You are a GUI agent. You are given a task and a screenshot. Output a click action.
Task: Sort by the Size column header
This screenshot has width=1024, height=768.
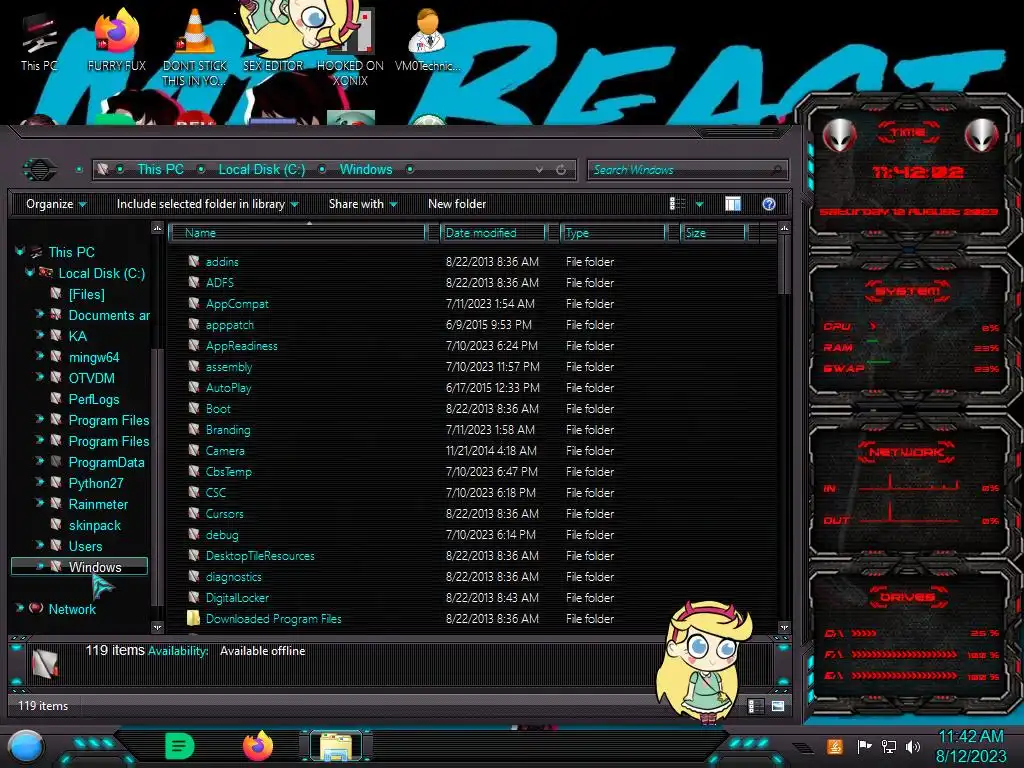coord(712,232)
